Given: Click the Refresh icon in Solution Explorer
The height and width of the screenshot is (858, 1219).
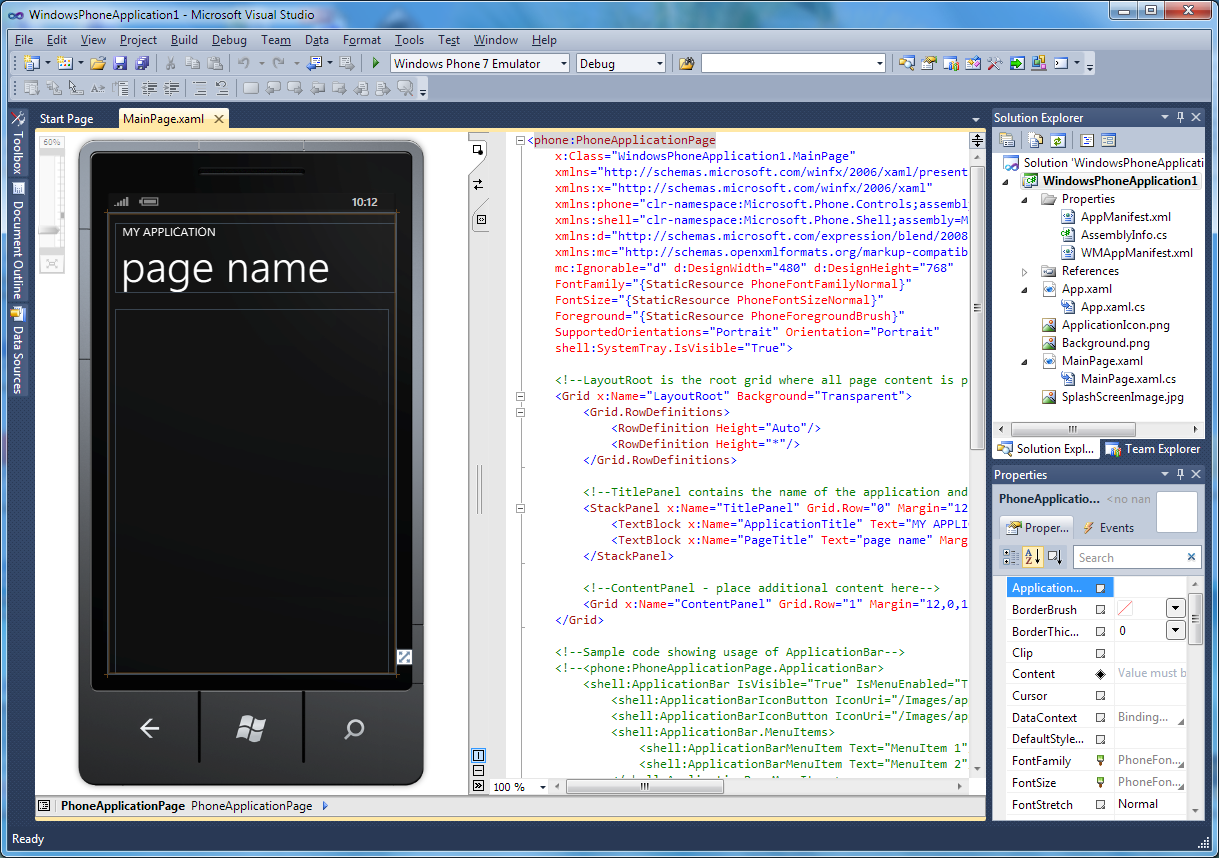Looking at the screenshot, I should pyautogui.click(x=1058, y=141).
